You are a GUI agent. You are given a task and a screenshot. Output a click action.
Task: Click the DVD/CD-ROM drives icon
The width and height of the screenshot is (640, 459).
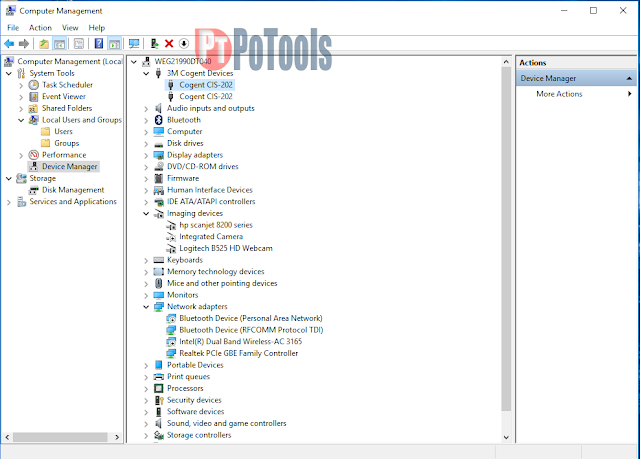(x=159, y=166)
